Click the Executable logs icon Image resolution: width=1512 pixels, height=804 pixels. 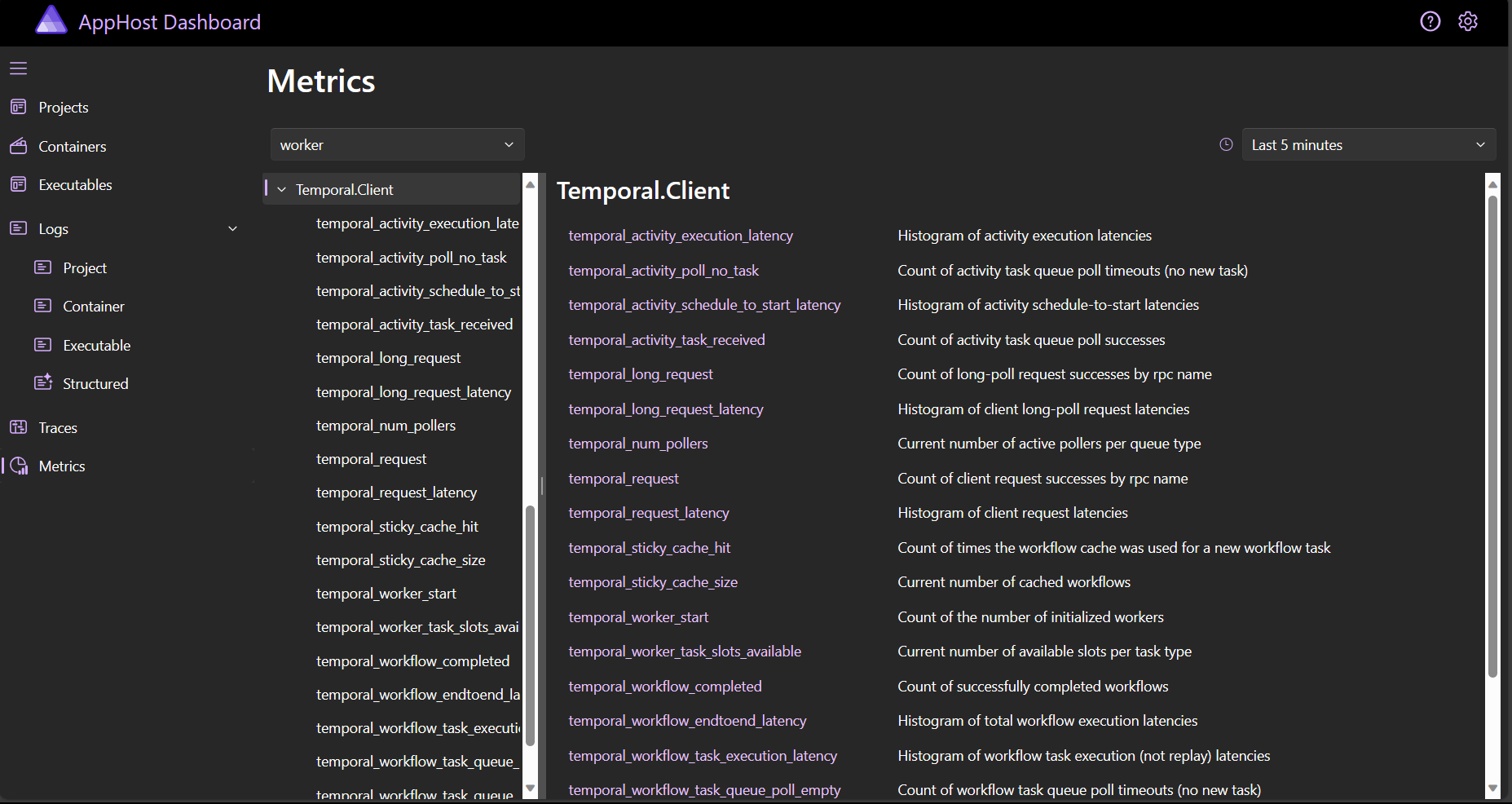point(43,345)
